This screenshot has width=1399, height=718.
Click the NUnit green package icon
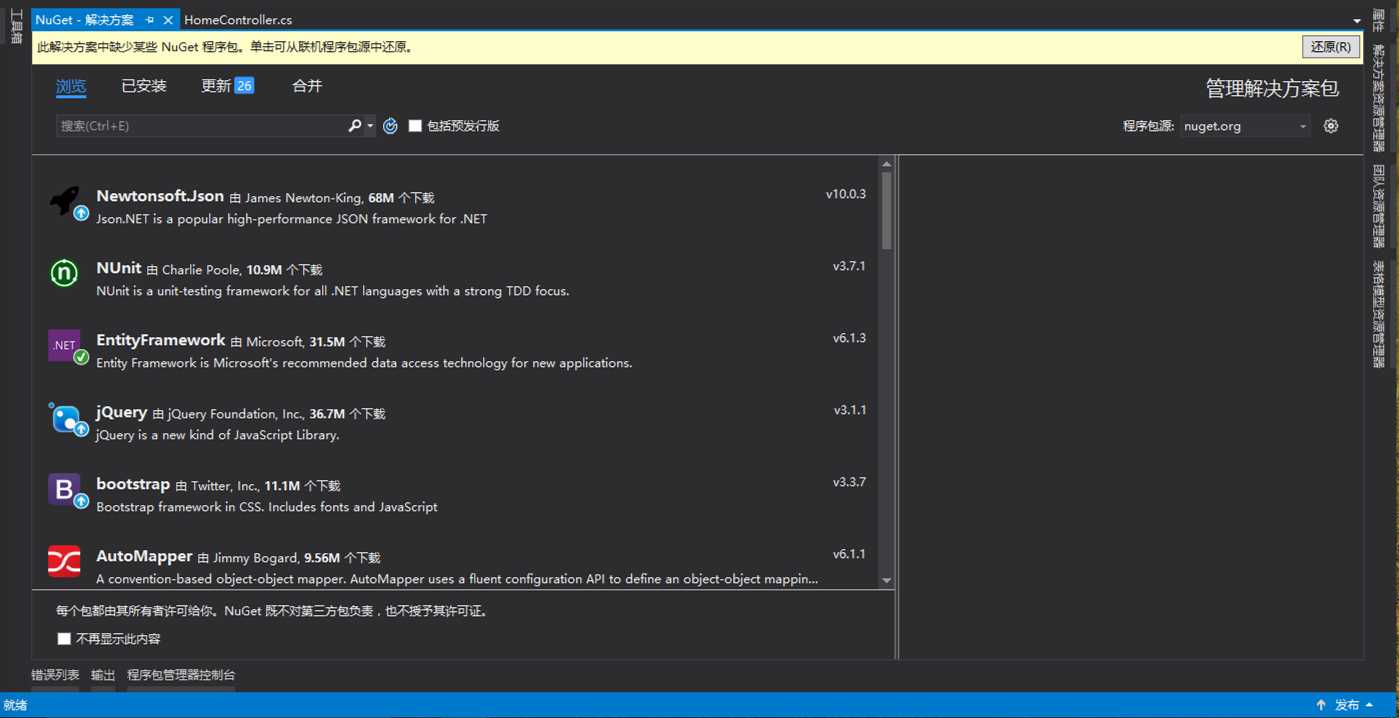tap(64, 272)
